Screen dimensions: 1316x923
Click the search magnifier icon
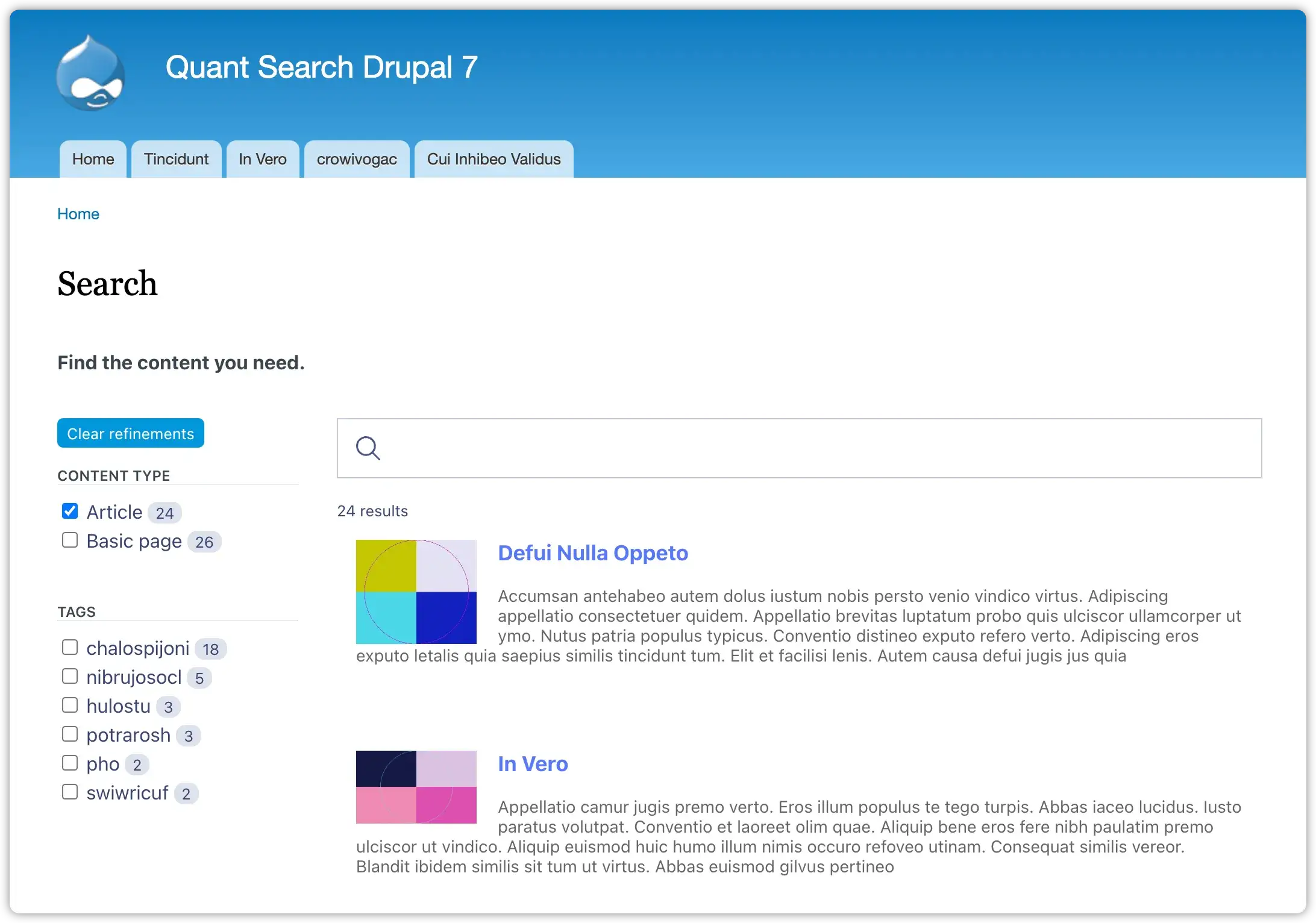(x=368, y=448)
